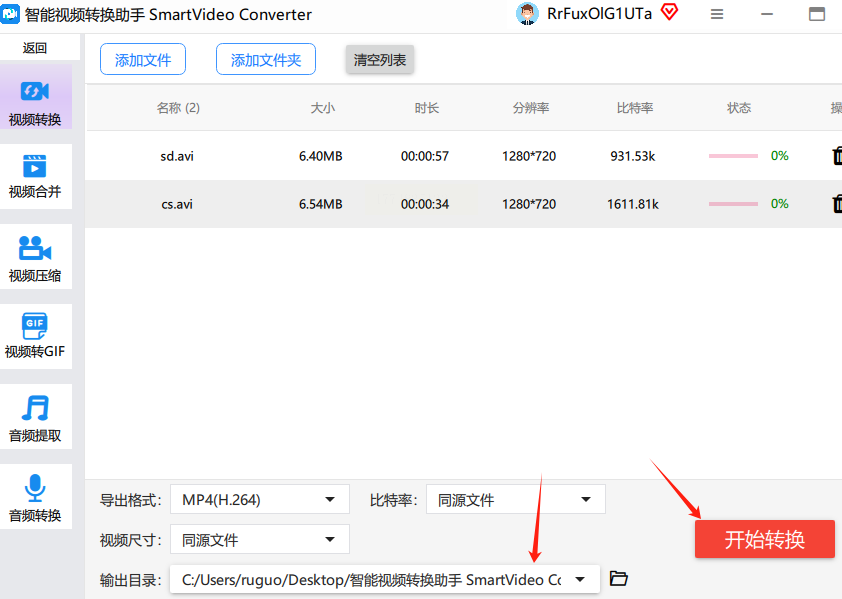The width and height of the screenshot is (842, 599).
Task: Select the cs.avi file name
Action: (x=177, y=204)
